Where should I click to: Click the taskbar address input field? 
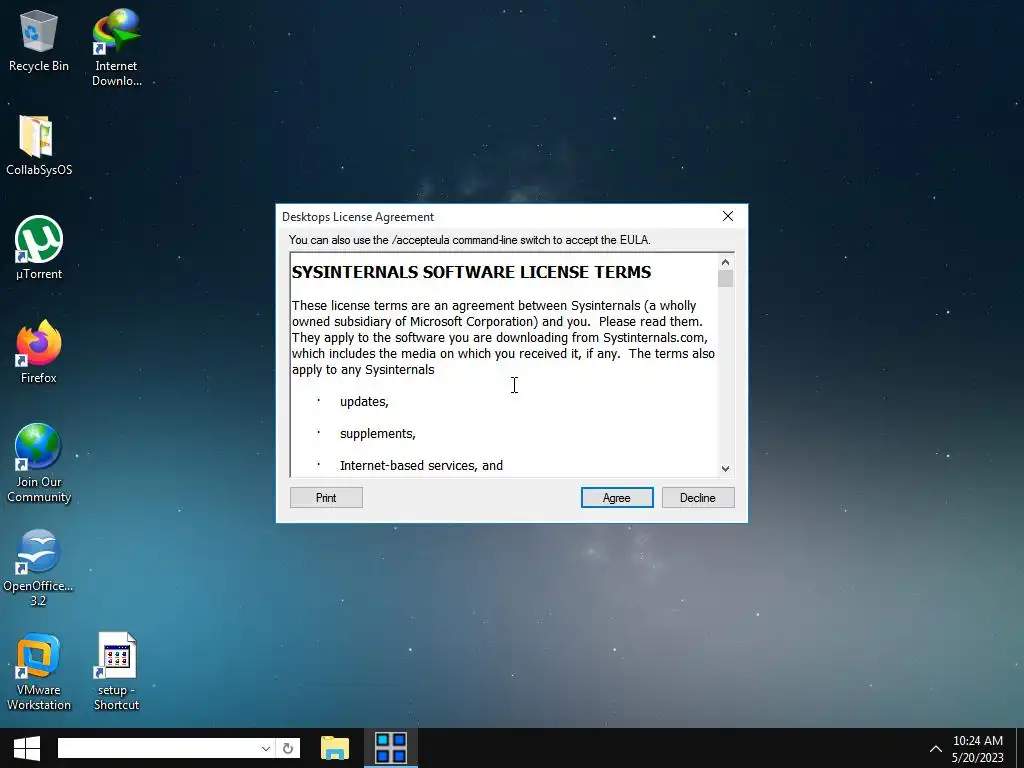tap(157, 748)
